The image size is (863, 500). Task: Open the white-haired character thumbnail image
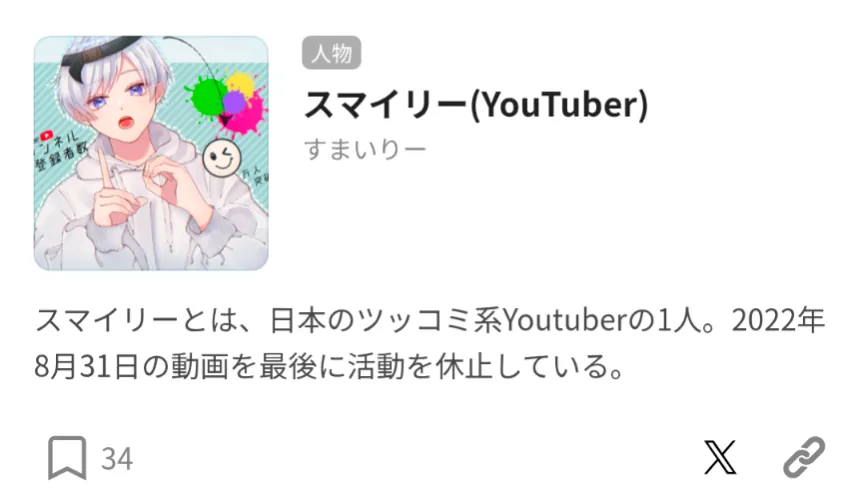151,153
